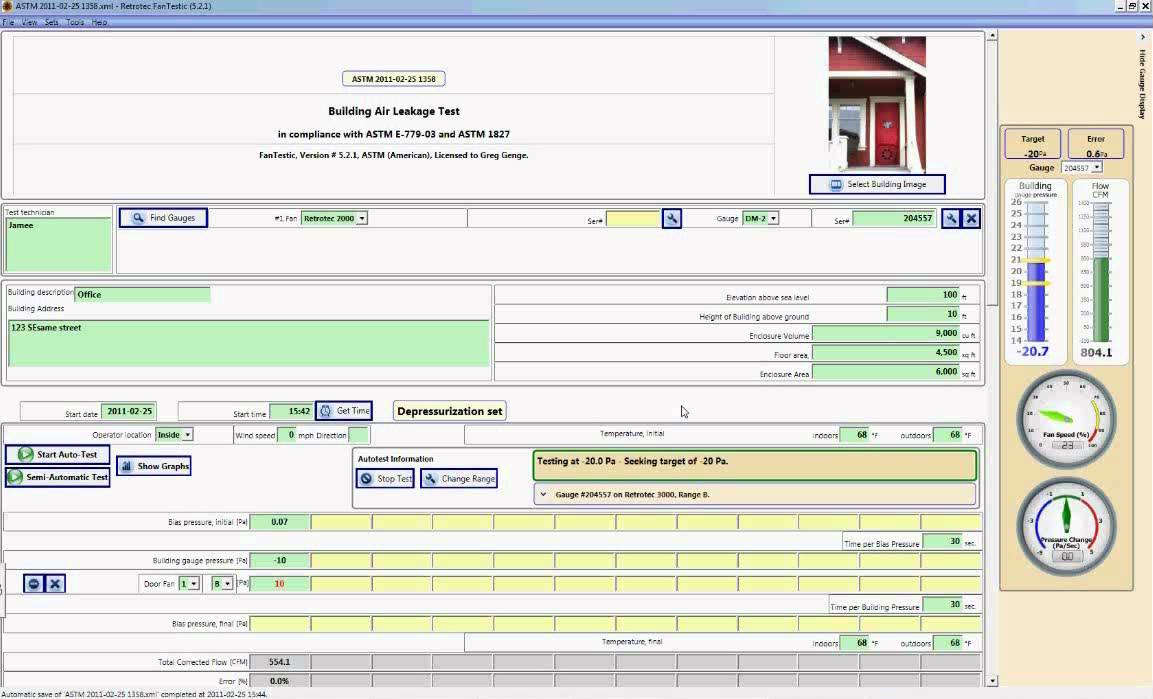1153x699 pixels.
Task: Click the wrench icon next to gauge serial 204557
Action: point(951,218)
